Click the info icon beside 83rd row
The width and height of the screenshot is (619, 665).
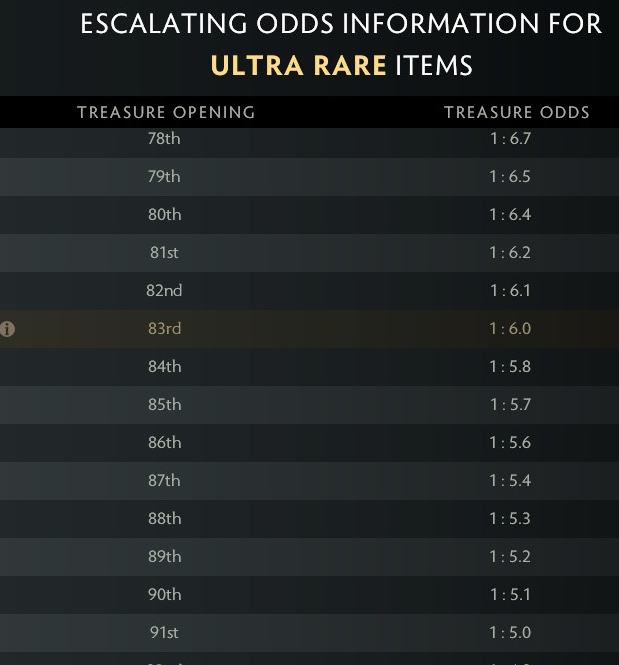(7, 329)
